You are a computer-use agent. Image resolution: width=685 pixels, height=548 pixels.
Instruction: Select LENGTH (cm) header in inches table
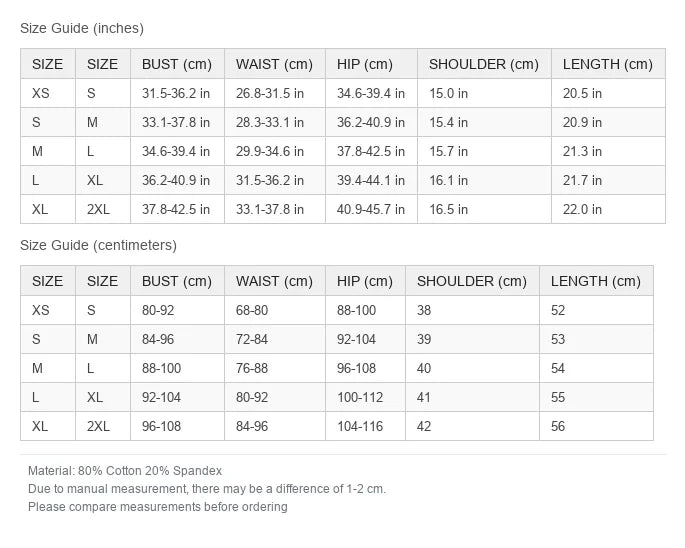point(608,64)
